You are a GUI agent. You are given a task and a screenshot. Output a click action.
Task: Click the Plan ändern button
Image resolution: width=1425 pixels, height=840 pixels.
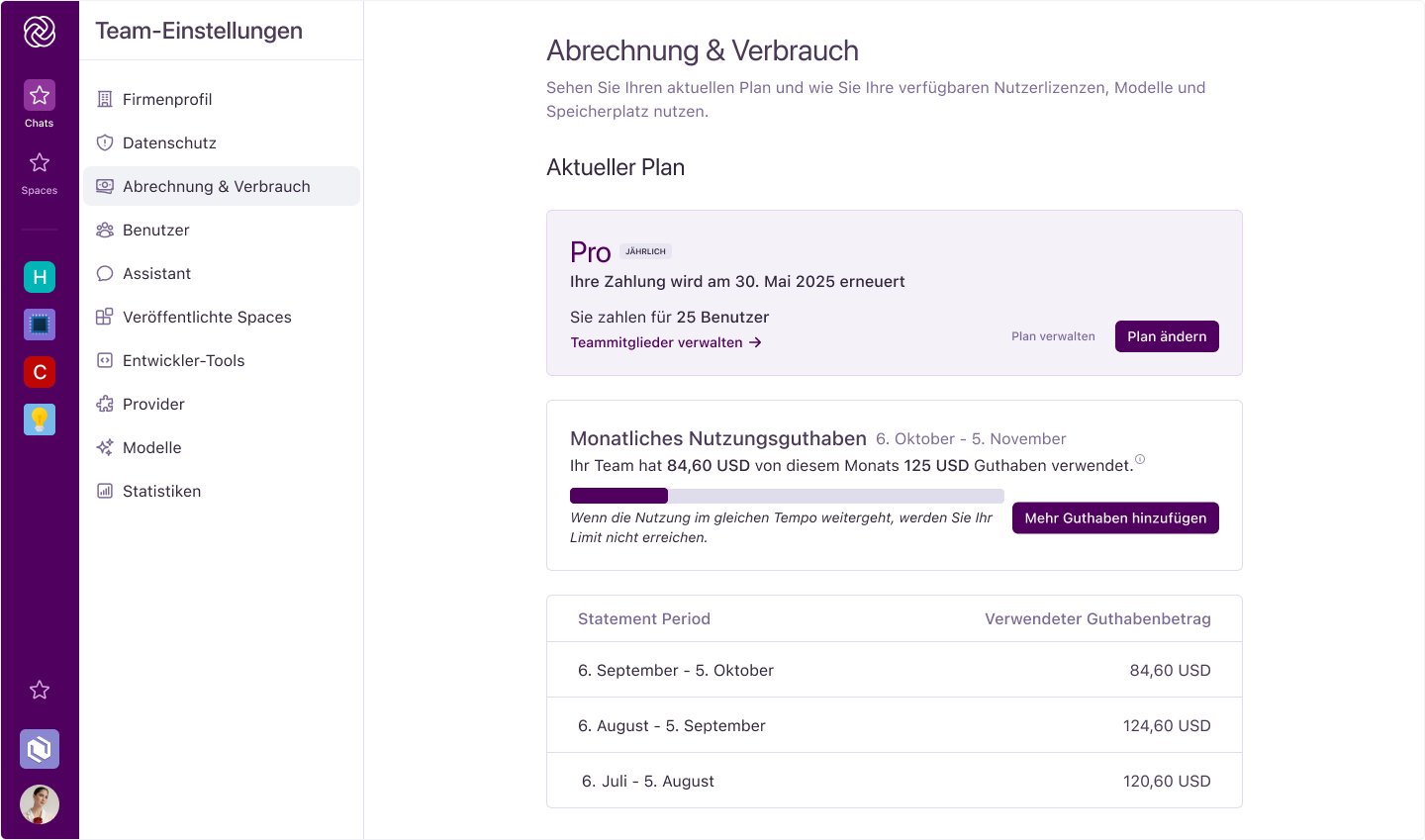[x=1167, y=336]
